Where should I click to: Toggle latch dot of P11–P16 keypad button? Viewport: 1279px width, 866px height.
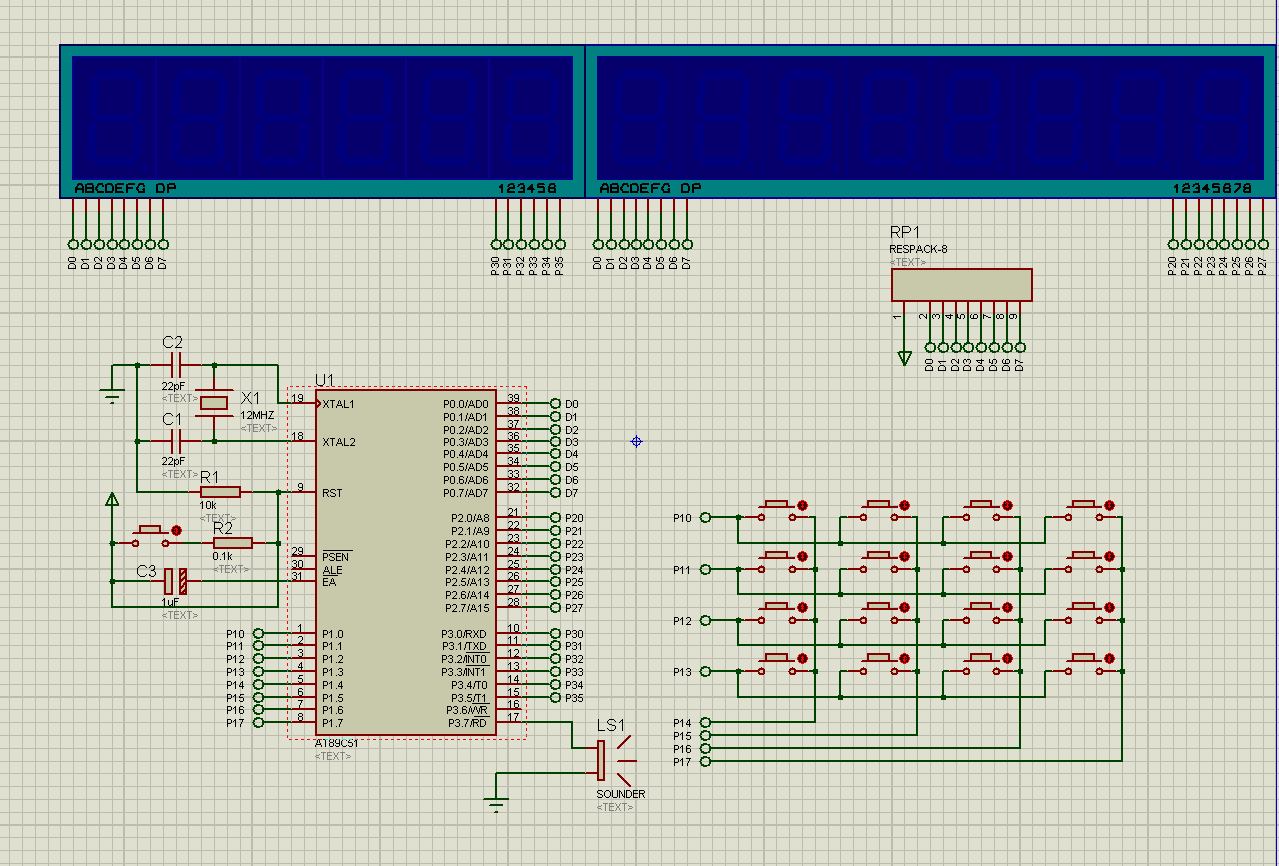[1008, 557]
